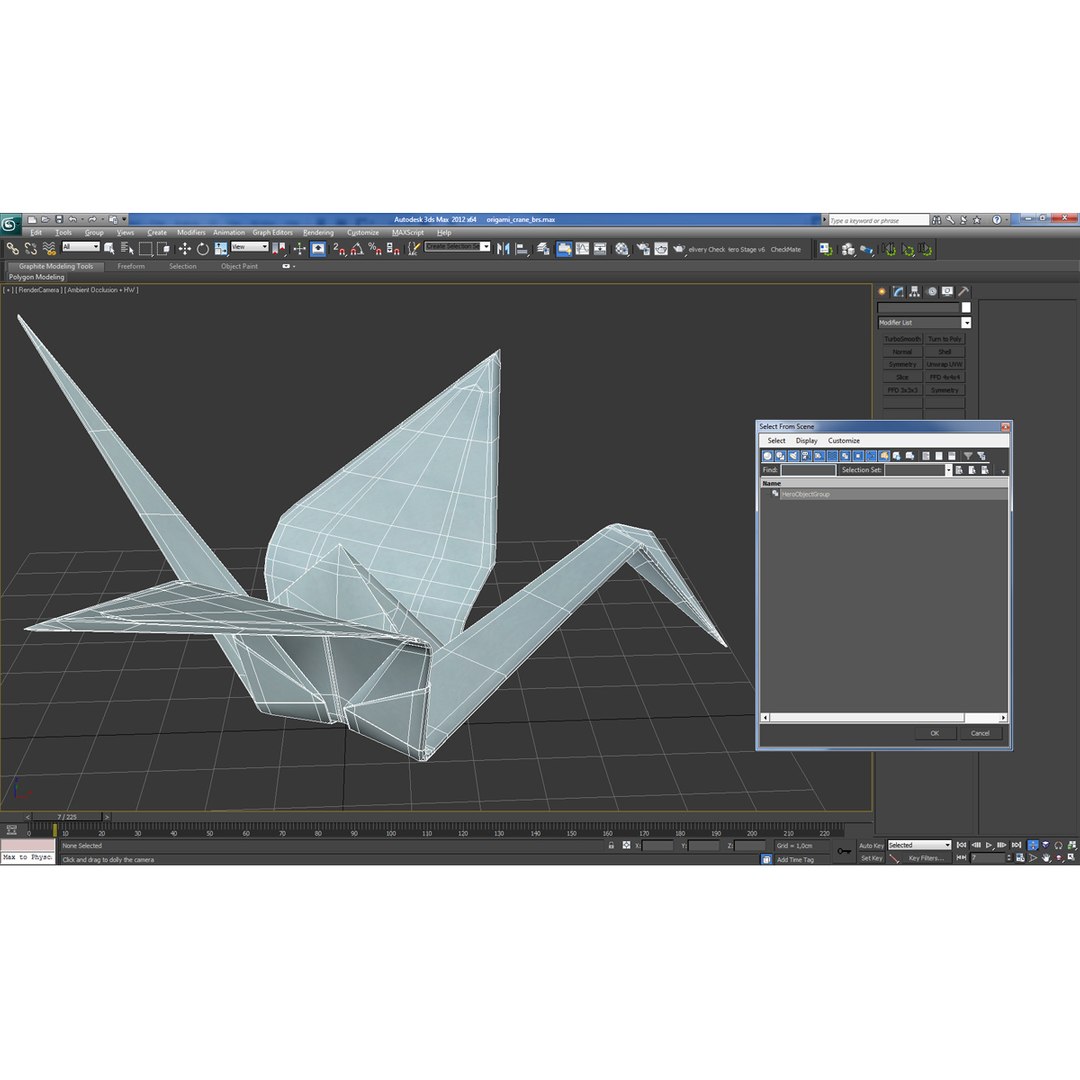Pick the Rectangular Selection Region tool

[145, 249]
